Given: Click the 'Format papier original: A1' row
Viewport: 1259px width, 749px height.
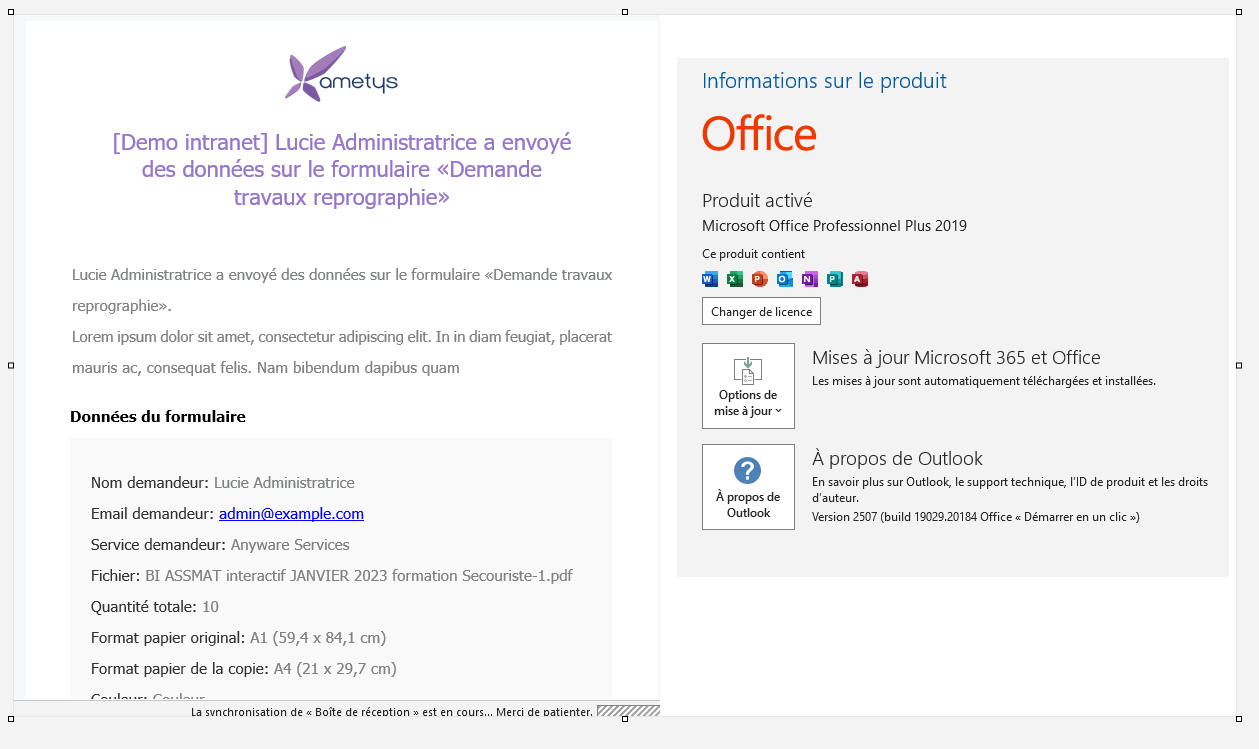Looking at the screenshot, I should (239, 638).
